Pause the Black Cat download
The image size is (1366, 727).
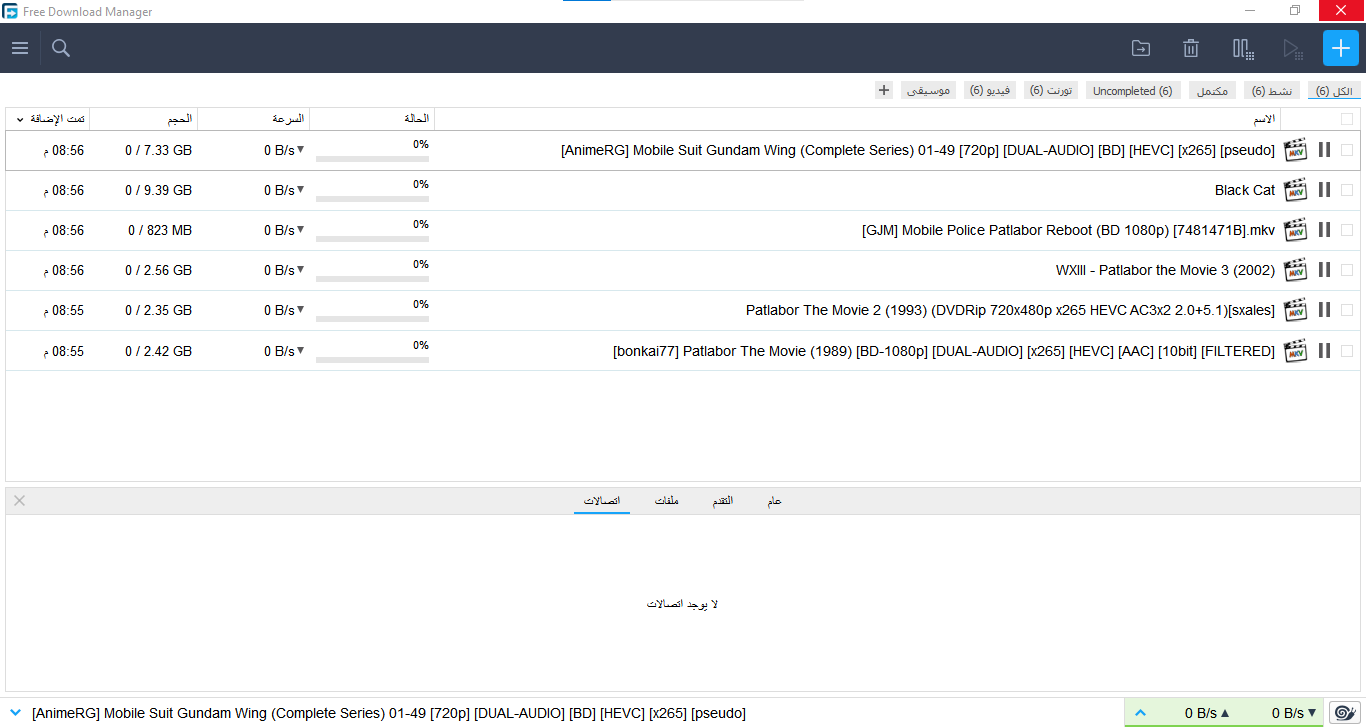coord(1324,190)
